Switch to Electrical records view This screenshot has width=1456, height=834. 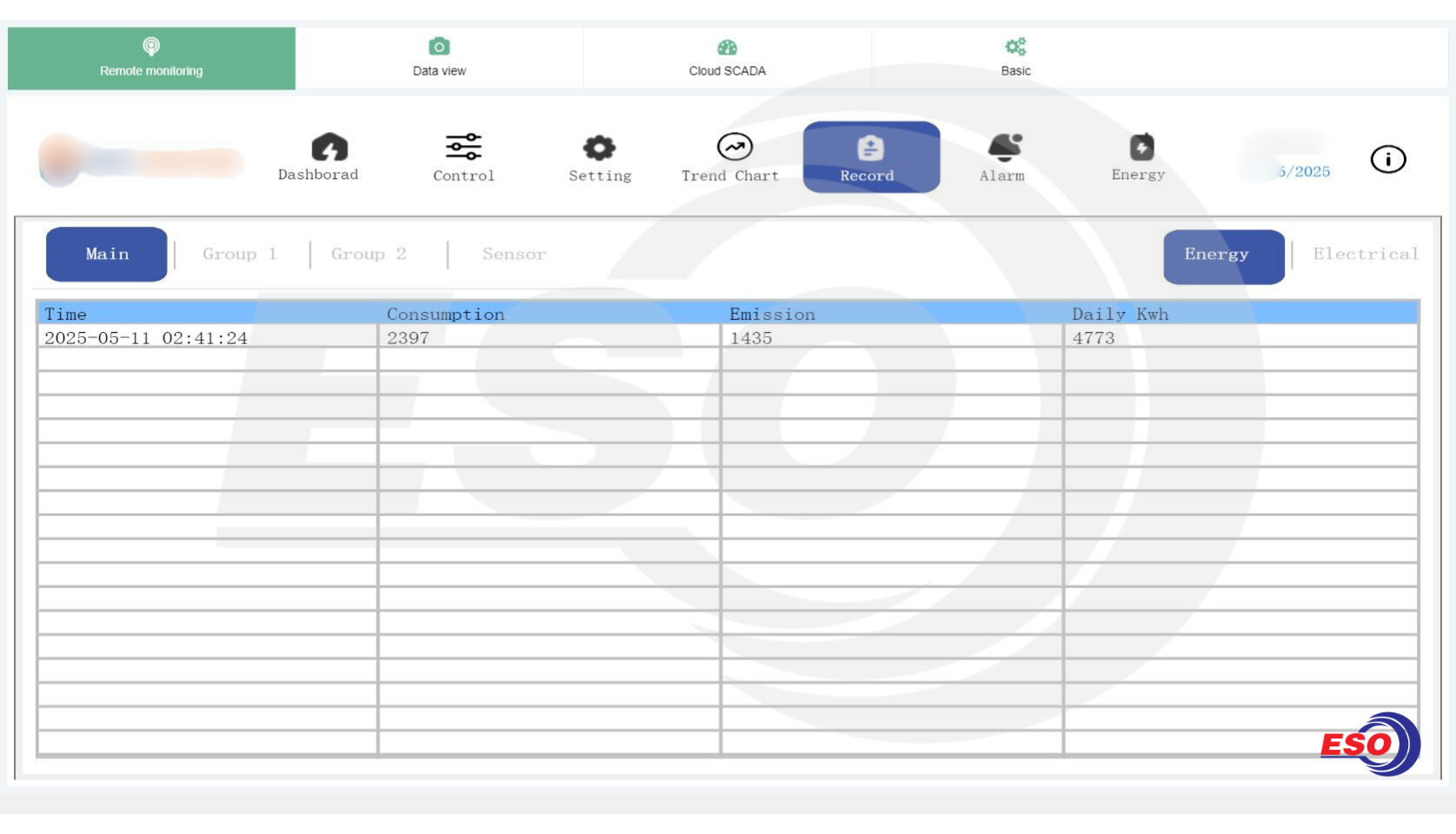point(1365,255)
